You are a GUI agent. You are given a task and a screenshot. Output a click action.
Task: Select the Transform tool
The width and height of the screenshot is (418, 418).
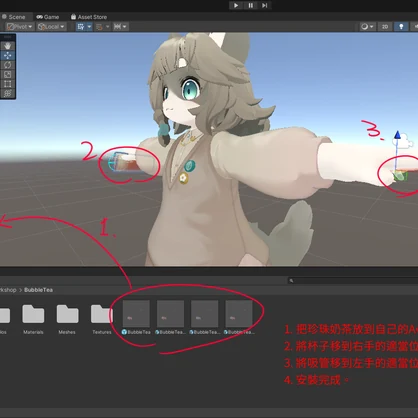tap(8, 93)
